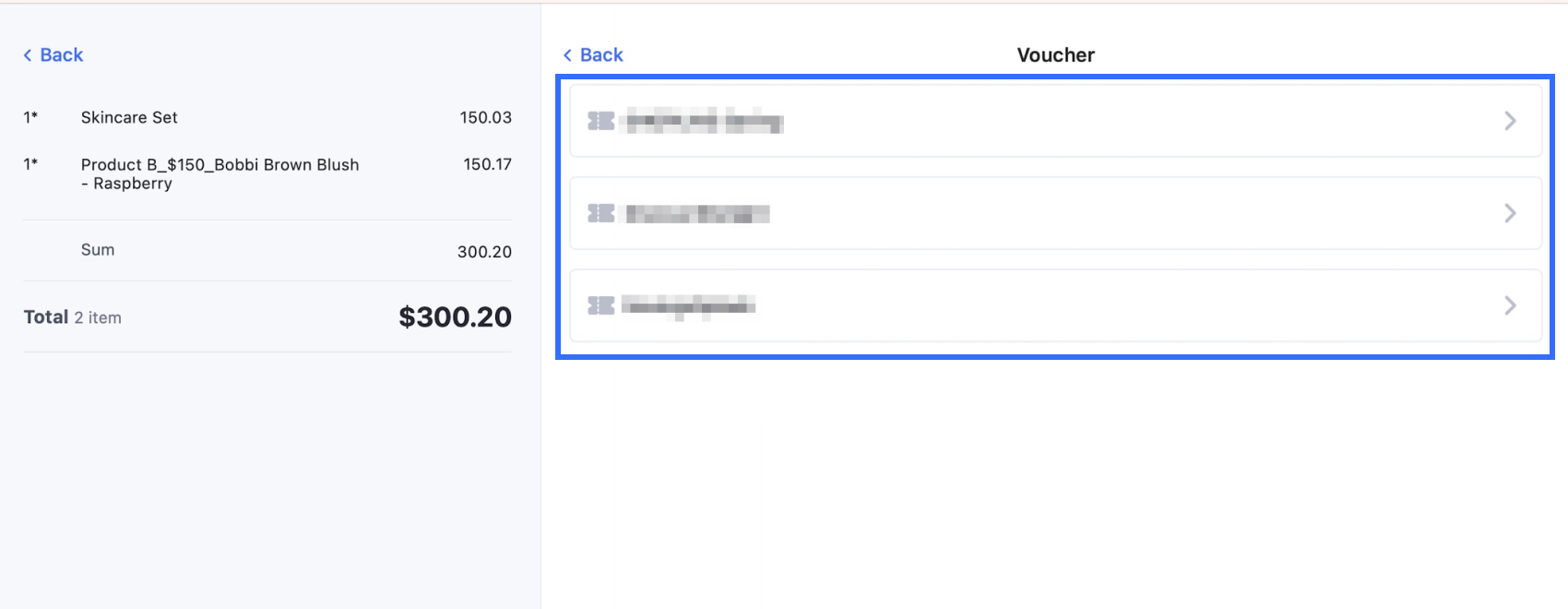This screenshot has width=1568, height=609.
Task: Expand the third voucher with its chevron
Action: [x=1510, y=305]
